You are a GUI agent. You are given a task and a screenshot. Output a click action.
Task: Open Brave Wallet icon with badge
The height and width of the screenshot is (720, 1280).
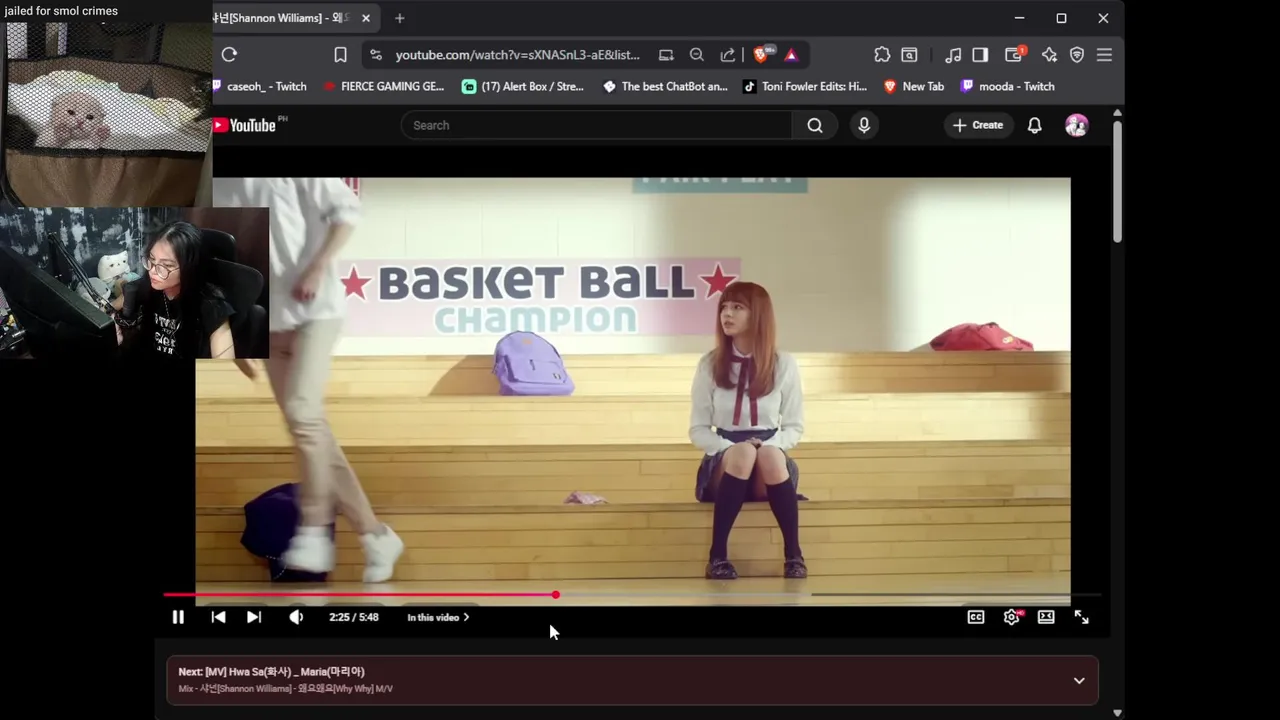pos(1015,55)
